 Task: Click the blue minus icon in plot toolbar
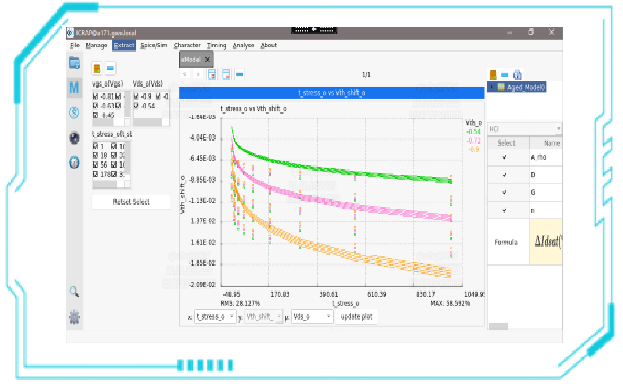click(240, 74)
